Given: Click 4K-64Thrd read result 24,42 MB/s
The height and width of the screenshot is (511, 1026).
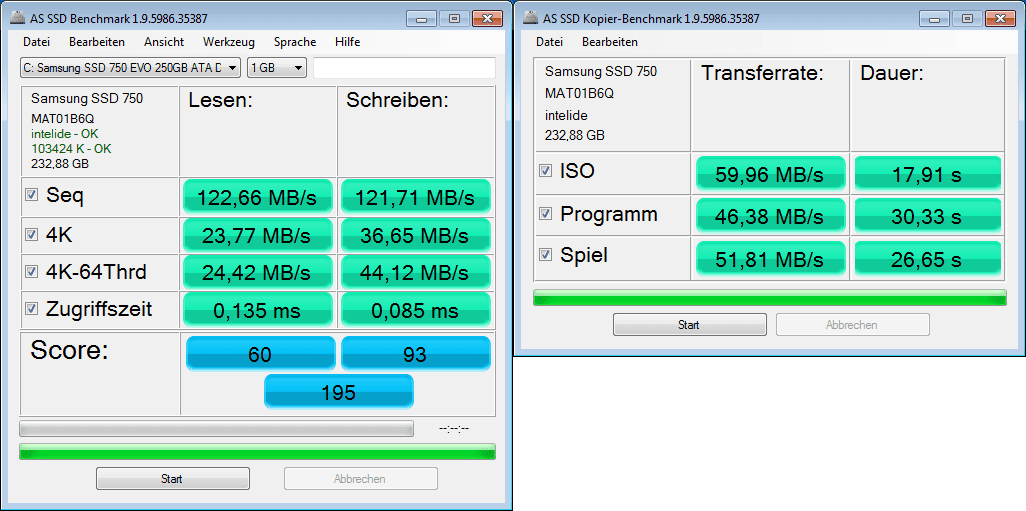Looking at the screenshot, I should 258,272.
